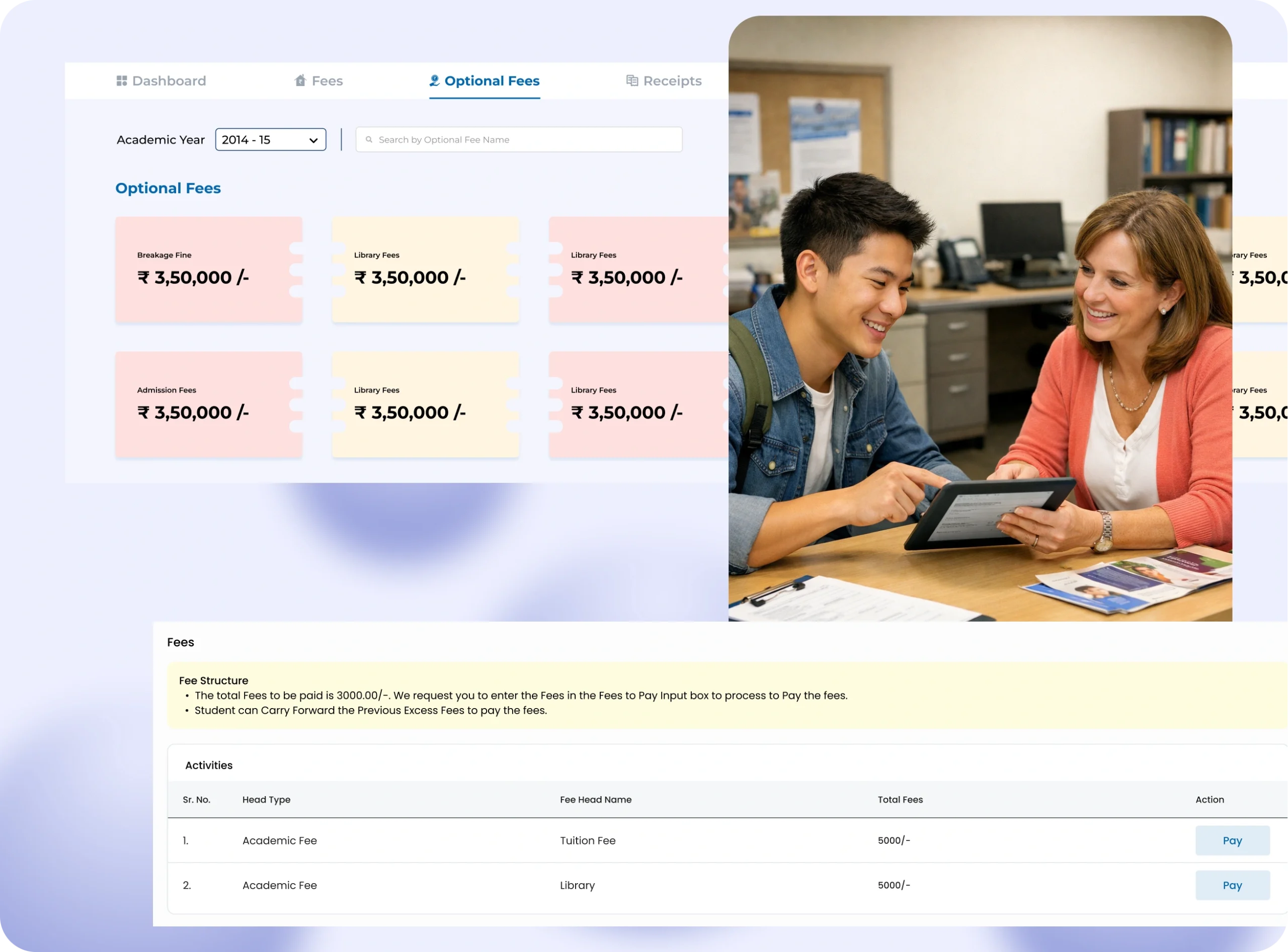This screenshot has width=1288, height=952.
Task: Open the Receipts tab
Action: click(x=672, y=80)
